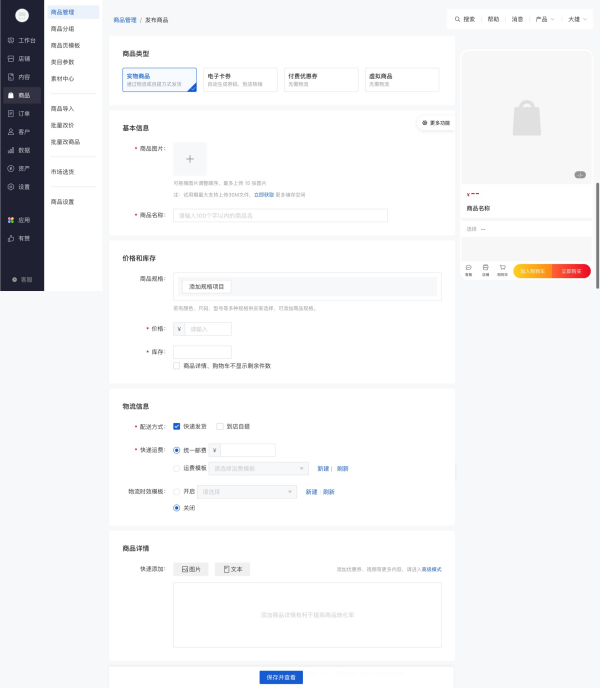600x688 pixels.
Task: Click the 搜索 magnifier in top bar
Action: click(464, 19)
